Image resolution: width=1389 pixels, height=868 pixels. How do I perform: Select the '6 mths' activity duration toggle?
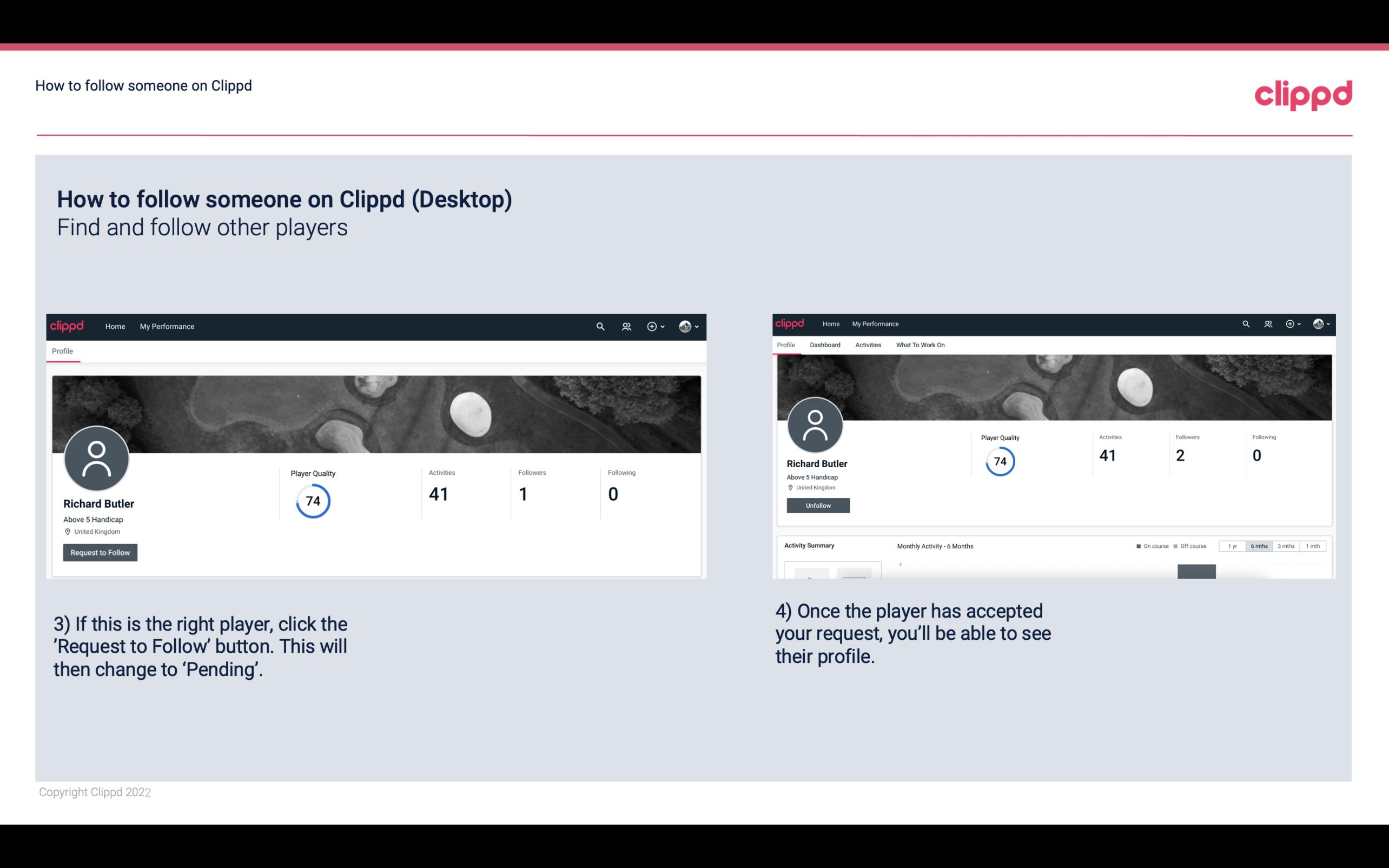(x=1259, y=546)
